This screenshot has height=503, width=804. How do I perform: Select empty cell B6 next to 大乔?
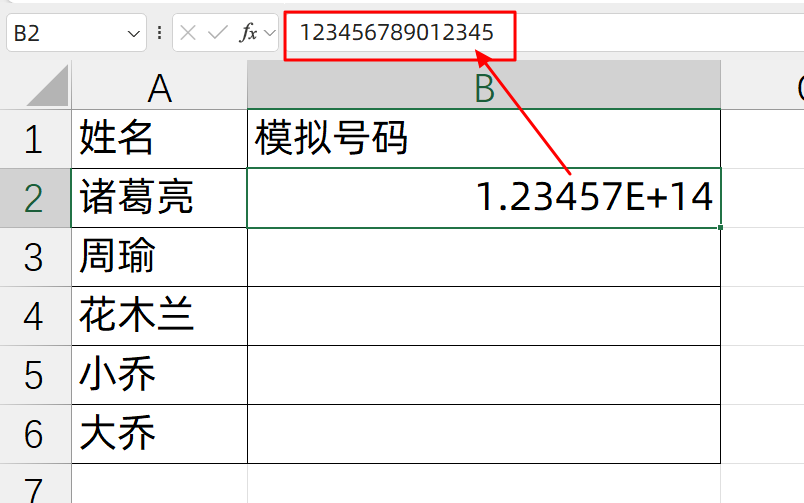tap(484, 434)
